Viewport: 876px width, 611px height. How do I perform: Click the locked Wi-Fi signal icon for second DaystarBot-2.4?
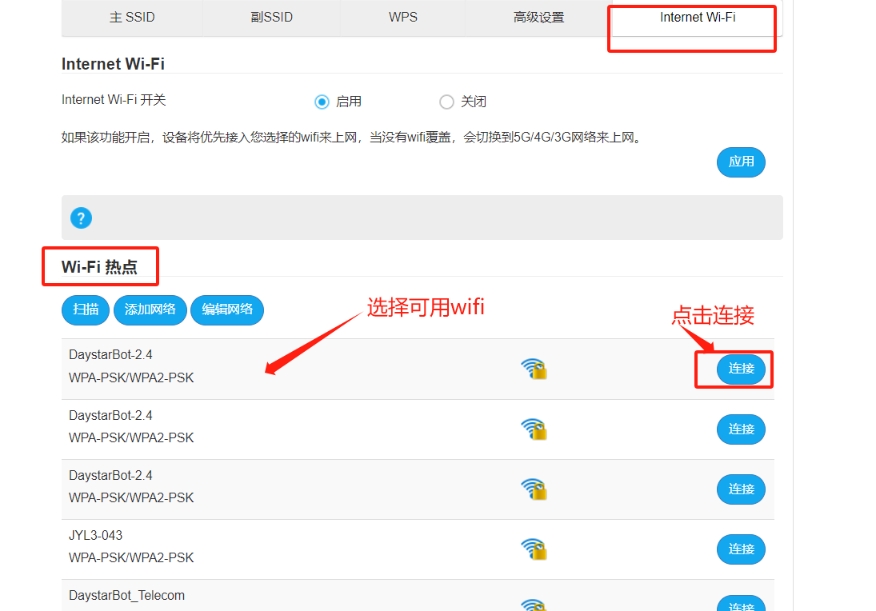click(x=534, y=429)
